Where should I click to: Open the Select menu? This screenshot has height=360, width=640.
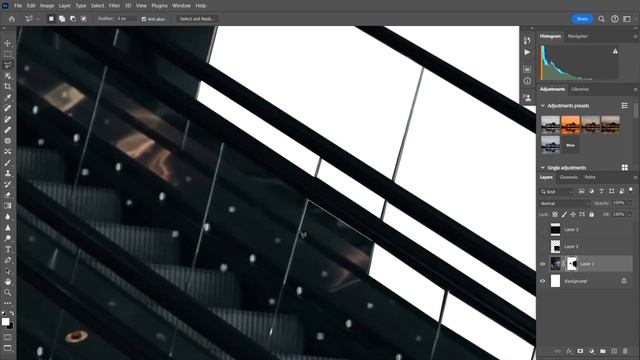98,6
